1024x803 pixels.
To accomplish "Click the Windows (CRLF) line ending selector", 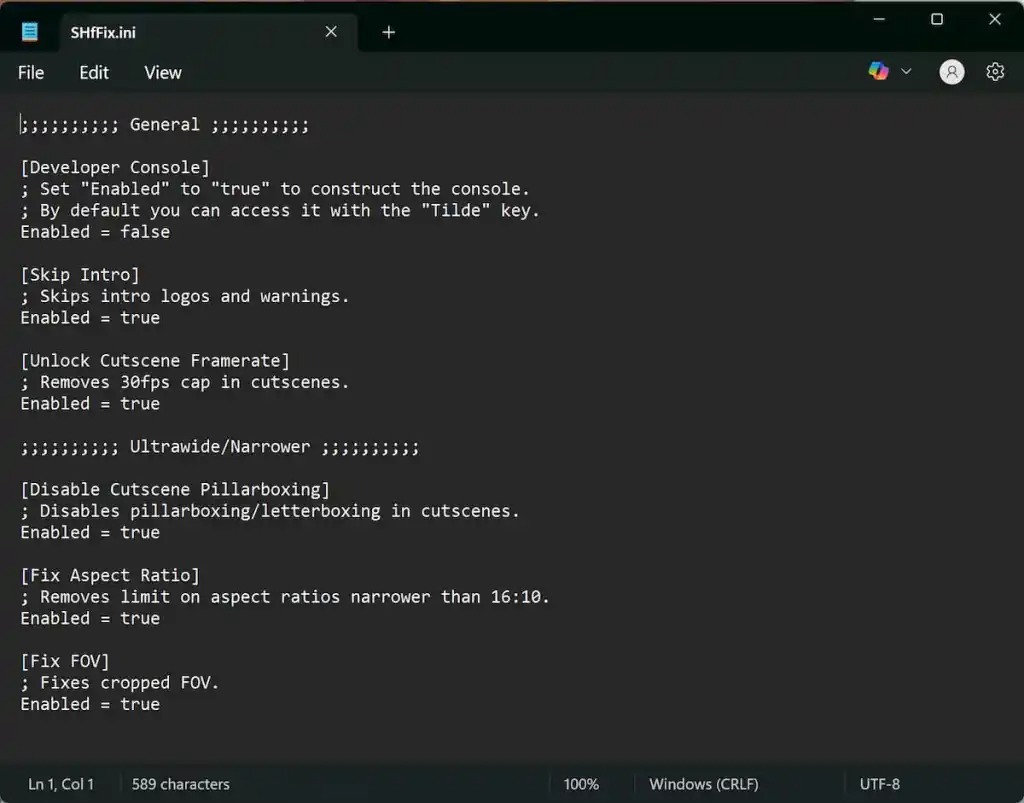I will pyautogui.click(x=703, y=784).
